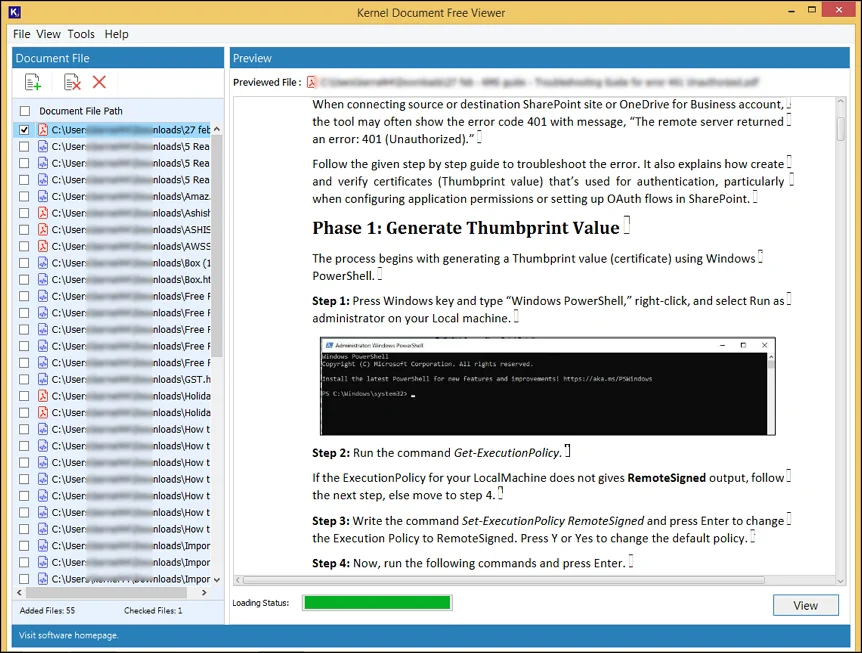This screenshot has width=862, height=653.
Task: Click the Add document file icon
Action: 33,82
